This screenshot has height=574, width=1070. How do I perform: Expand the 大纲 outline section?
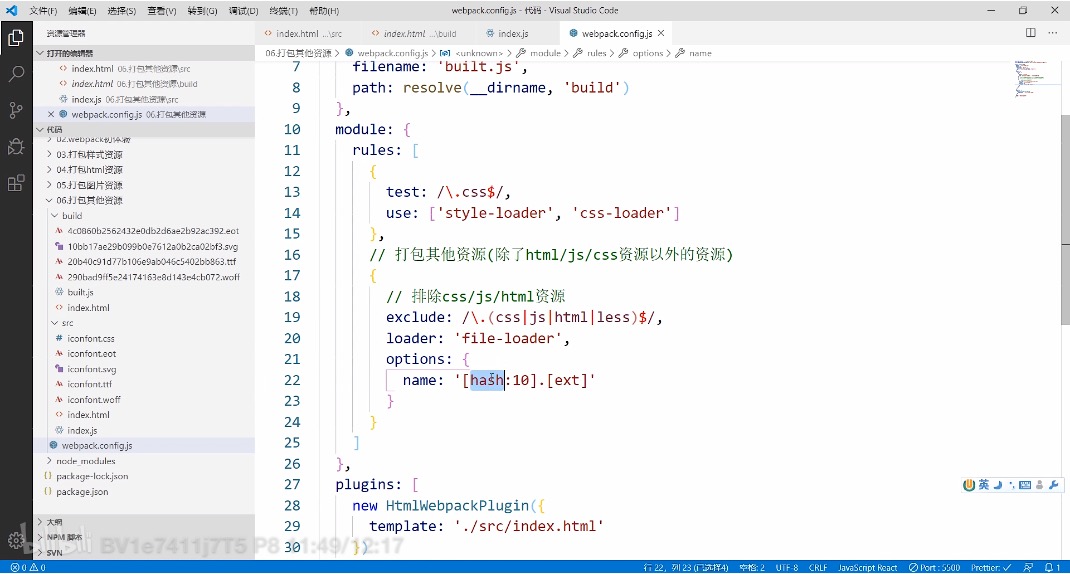coord(55,521)
